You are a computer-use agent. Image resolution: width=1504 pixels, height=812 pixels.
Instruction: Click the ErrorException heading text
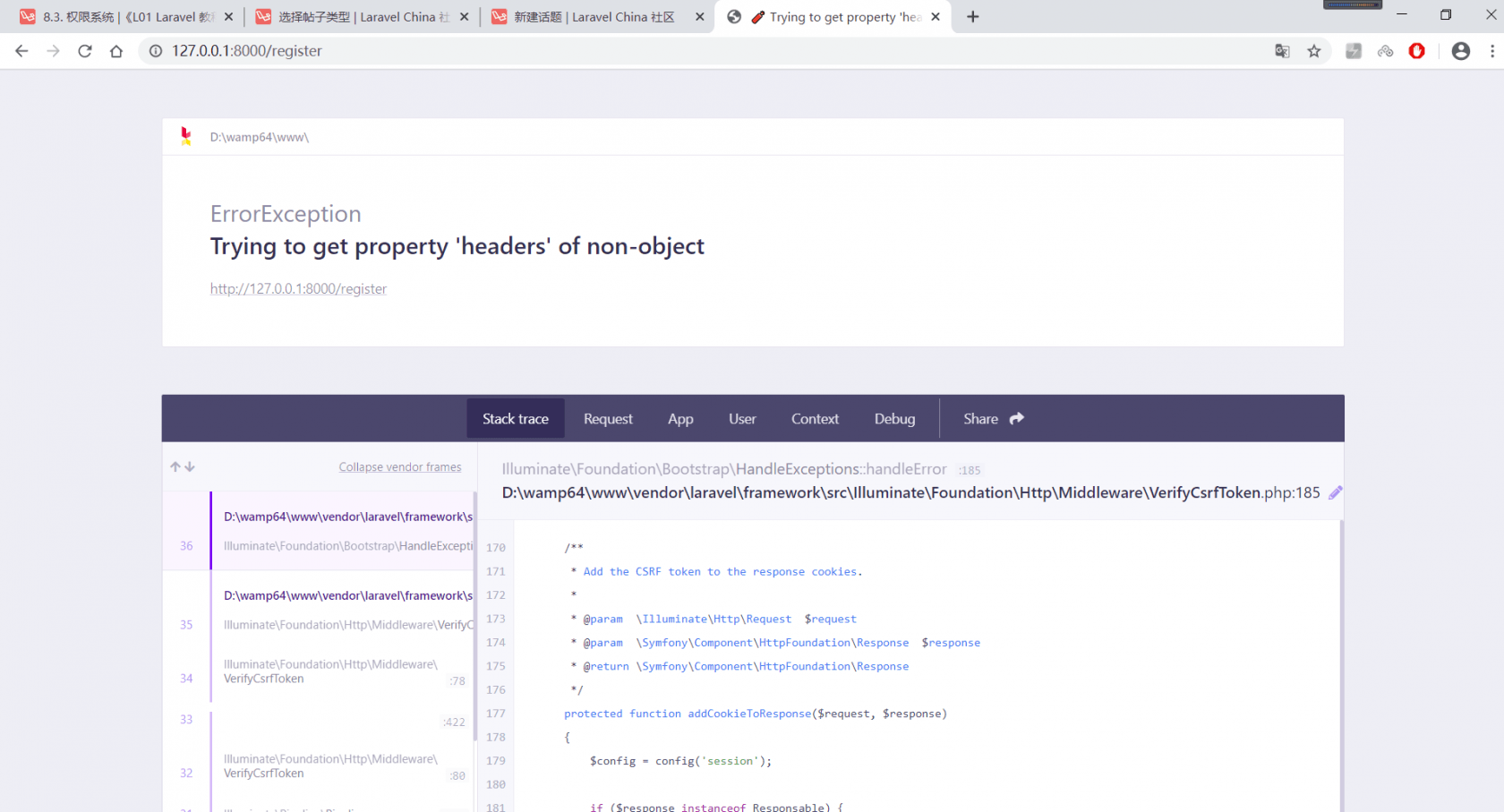pyautogui.click(x=286, y=214)
